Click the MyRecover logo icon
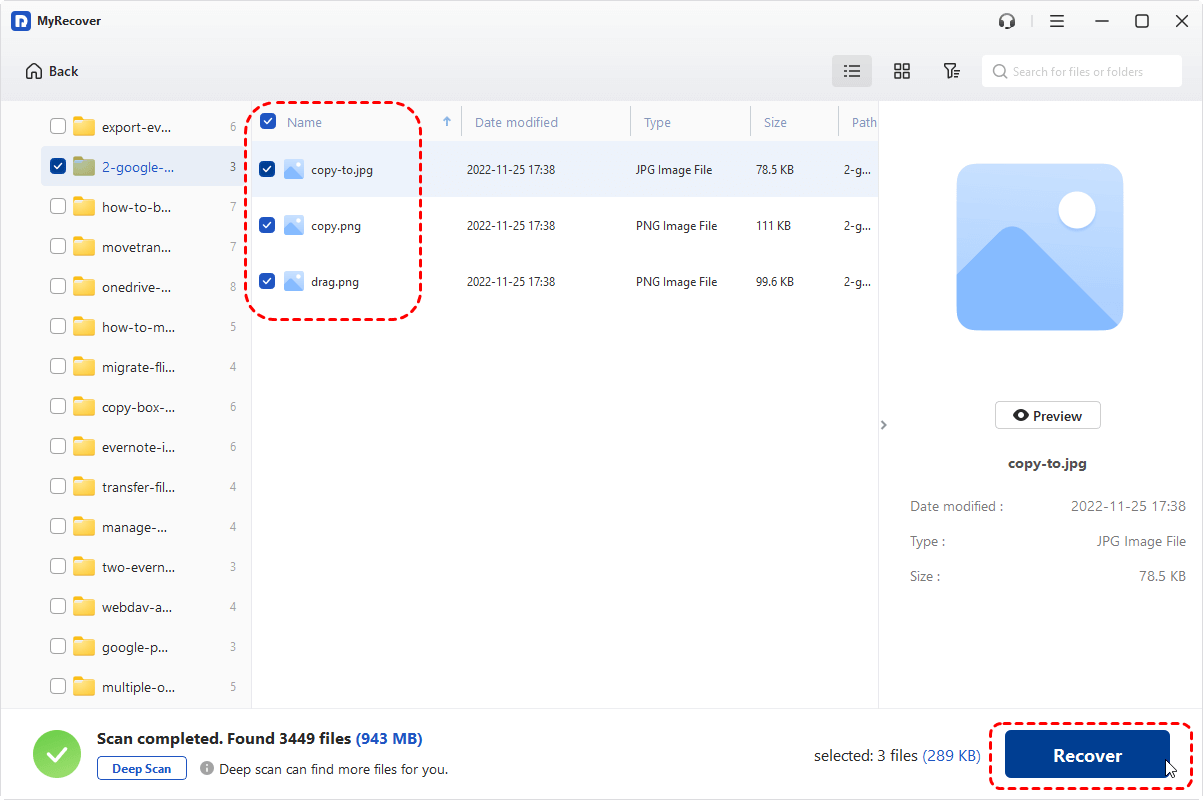1203x800 pixels. pyautogui.click(x=22, y=20)
